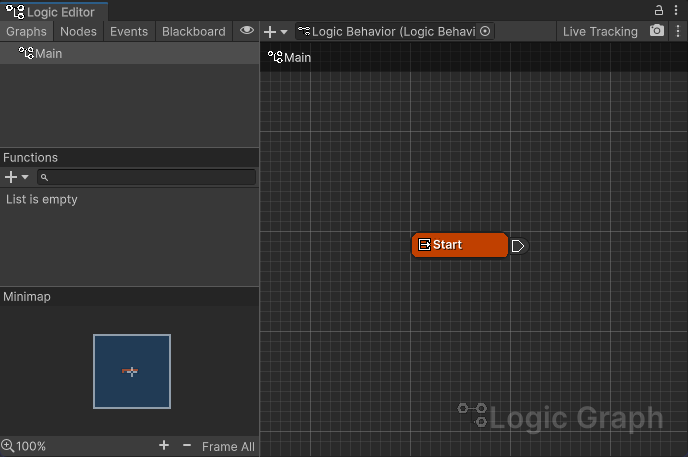
Task: Open the add dropdown in the graph toolbar
Action: (x=275, y=31)
